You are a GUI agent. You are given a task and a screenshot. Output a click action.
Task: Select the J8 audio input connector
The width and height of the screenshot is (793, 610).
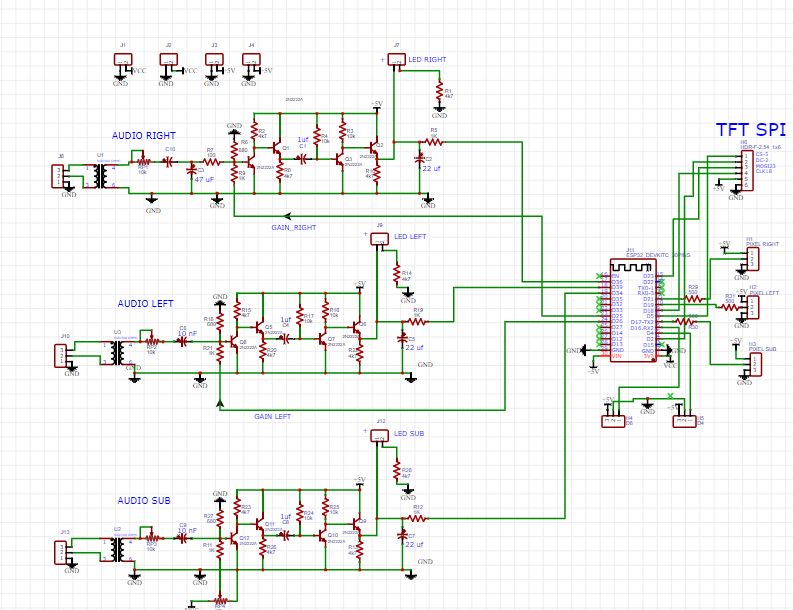[x=61, y=176]
